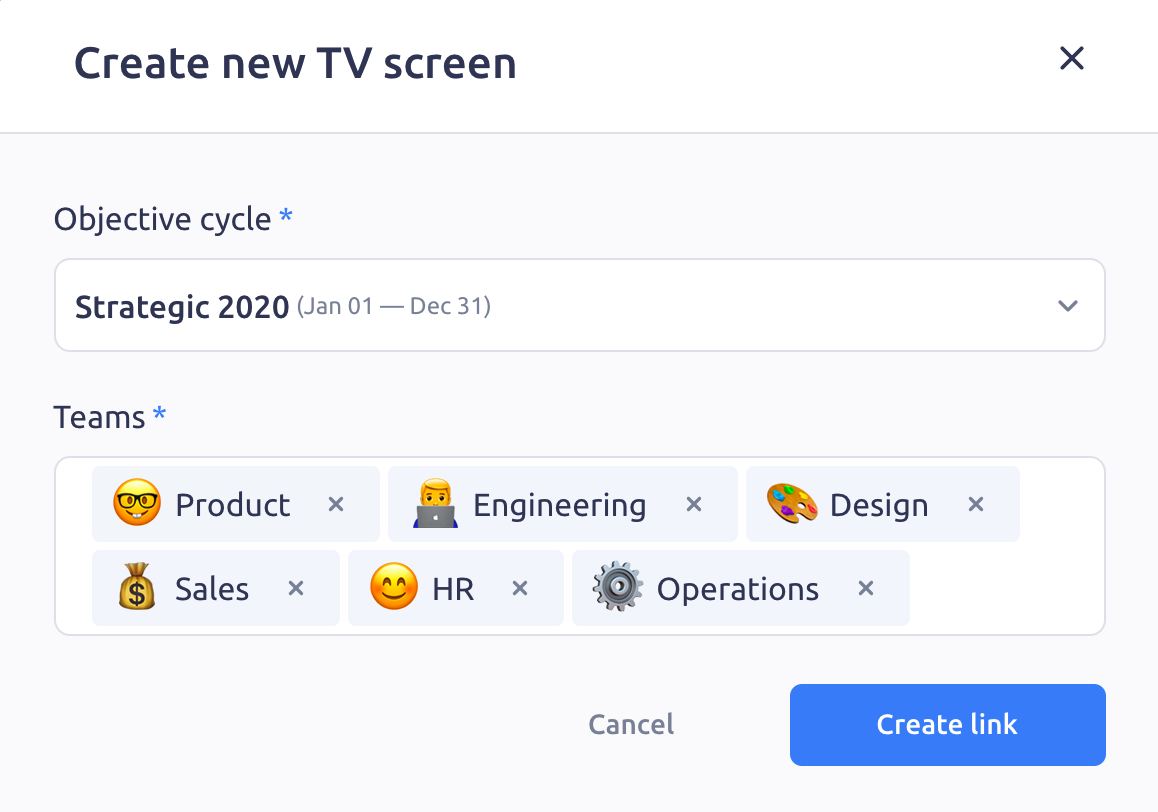This screenshot has height=812, width=1158.
Task: Remove the Operations team tag
Action: [x=866, y=588]
